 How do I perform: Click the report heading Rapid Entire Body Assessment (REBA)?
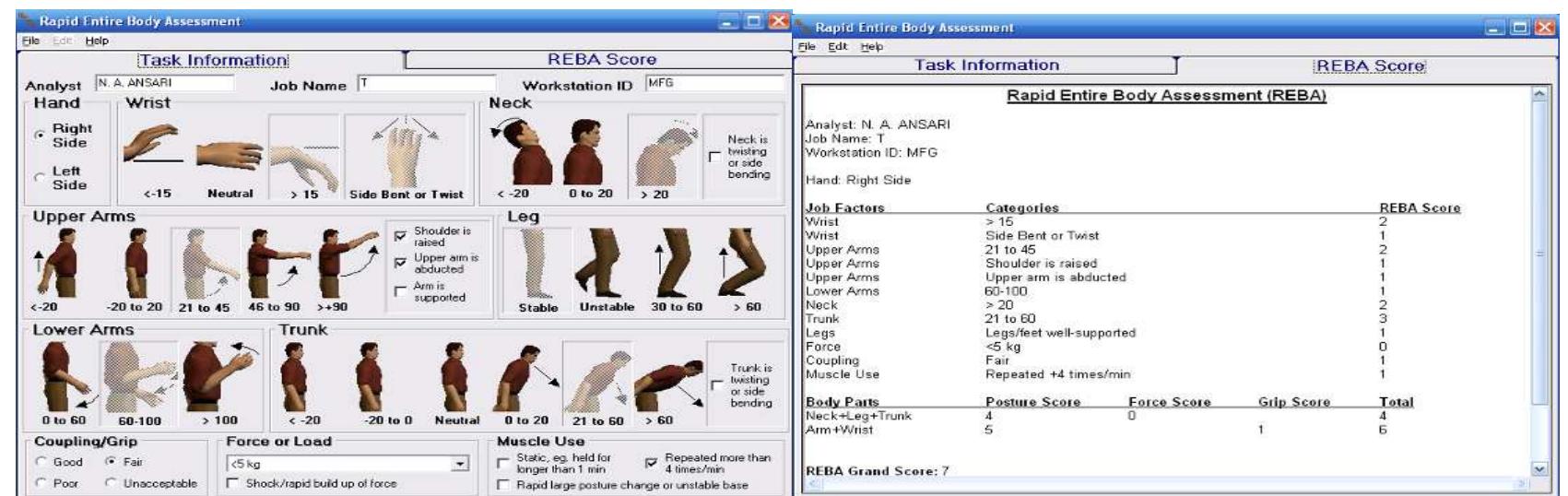[1166, 96]
